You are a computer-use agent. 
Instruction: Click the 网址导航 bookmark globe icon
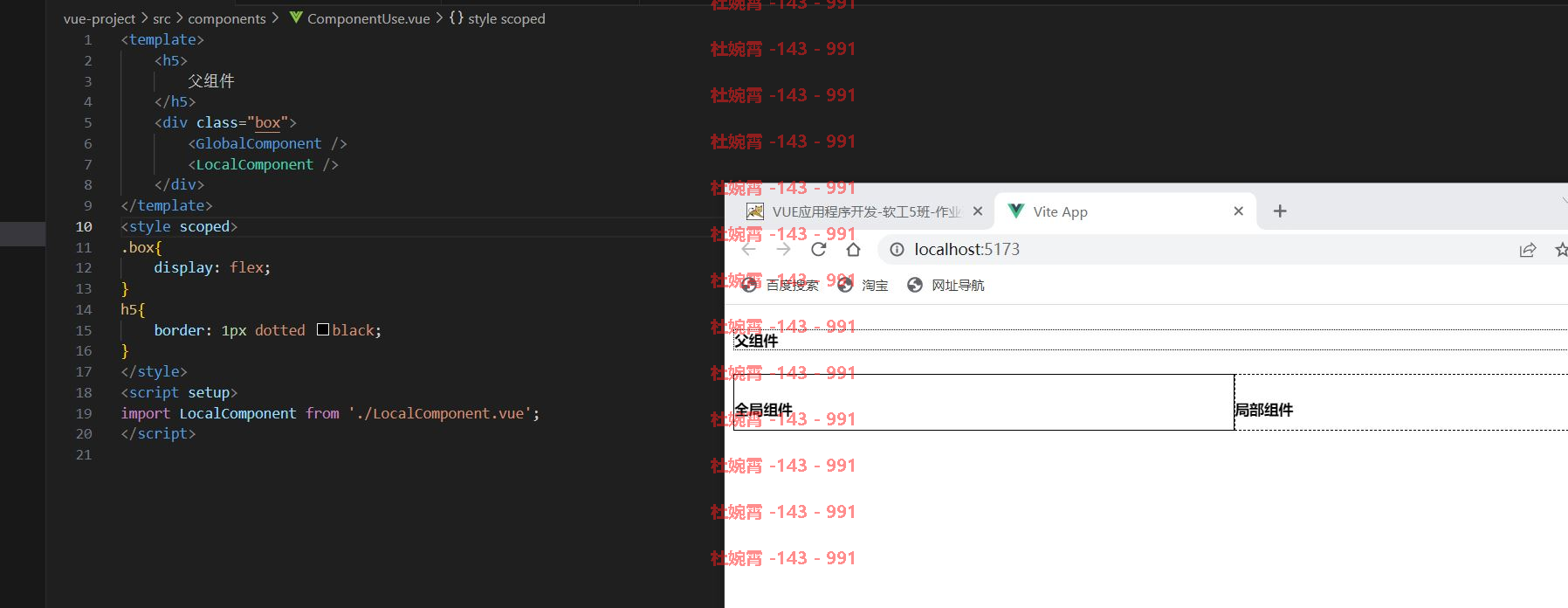(x=915, y=285)
